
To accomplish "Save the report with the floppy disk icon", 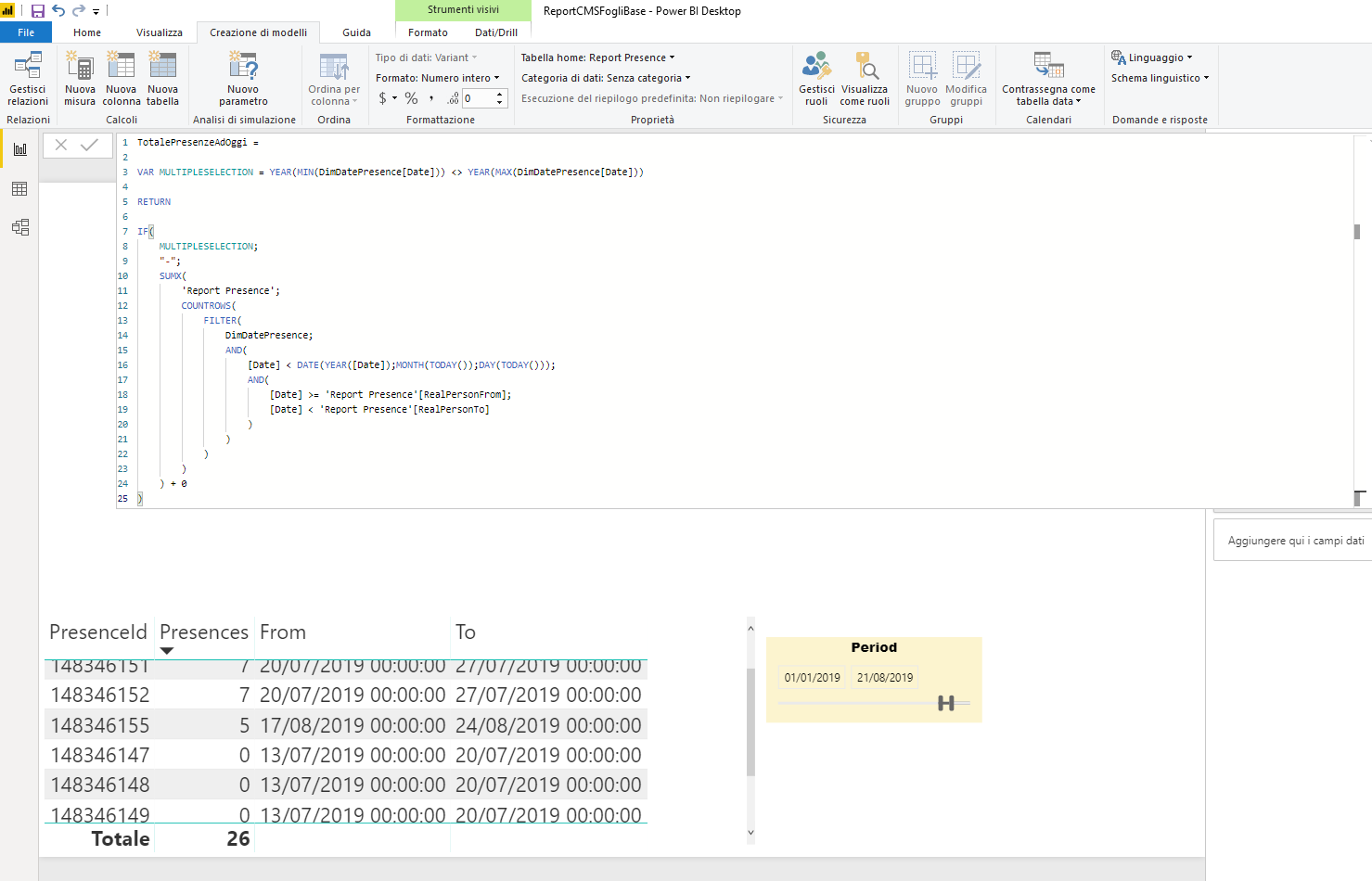I will 38,11.
